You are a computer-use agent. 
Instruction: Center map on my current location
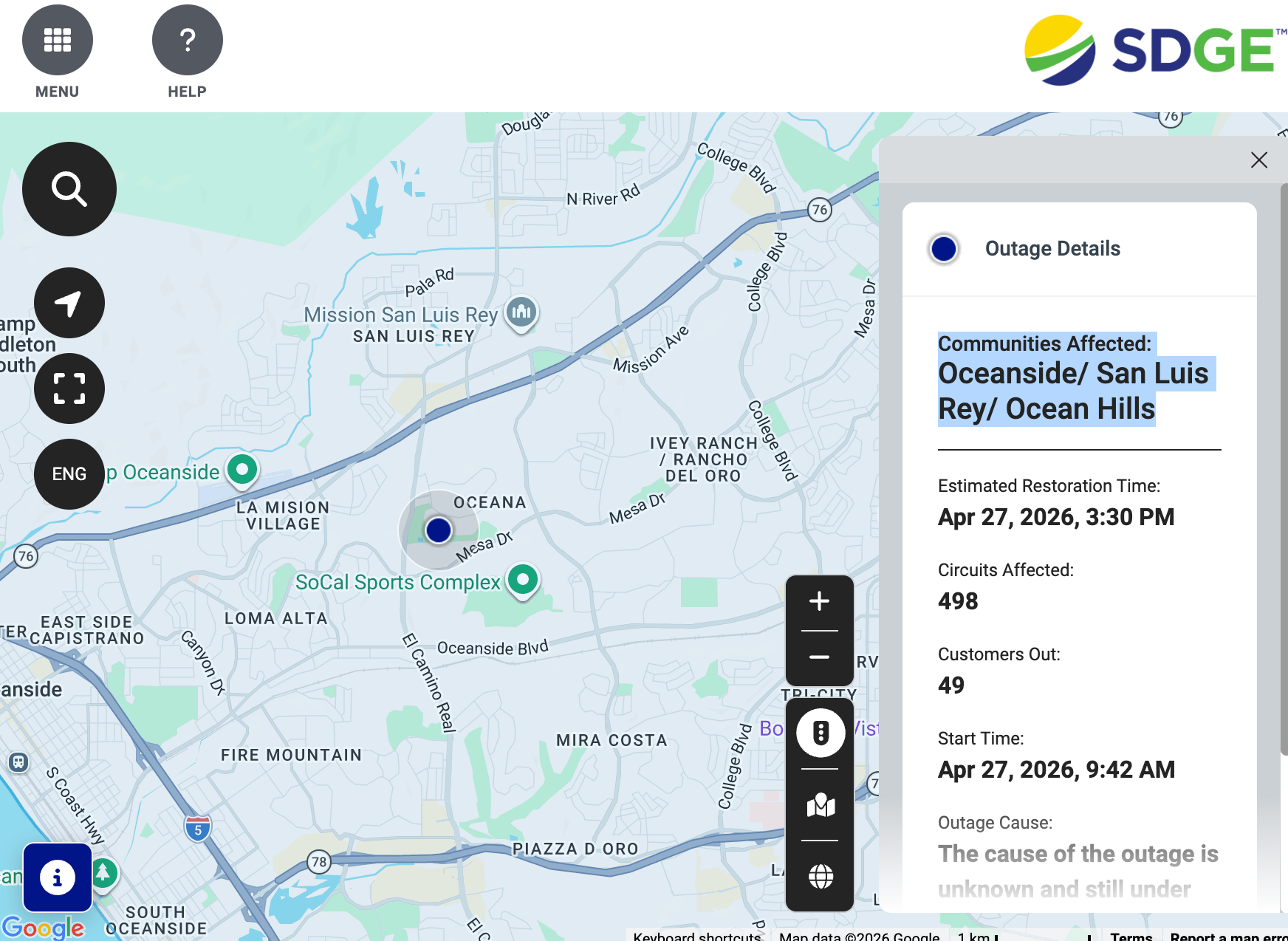[69, 303]
